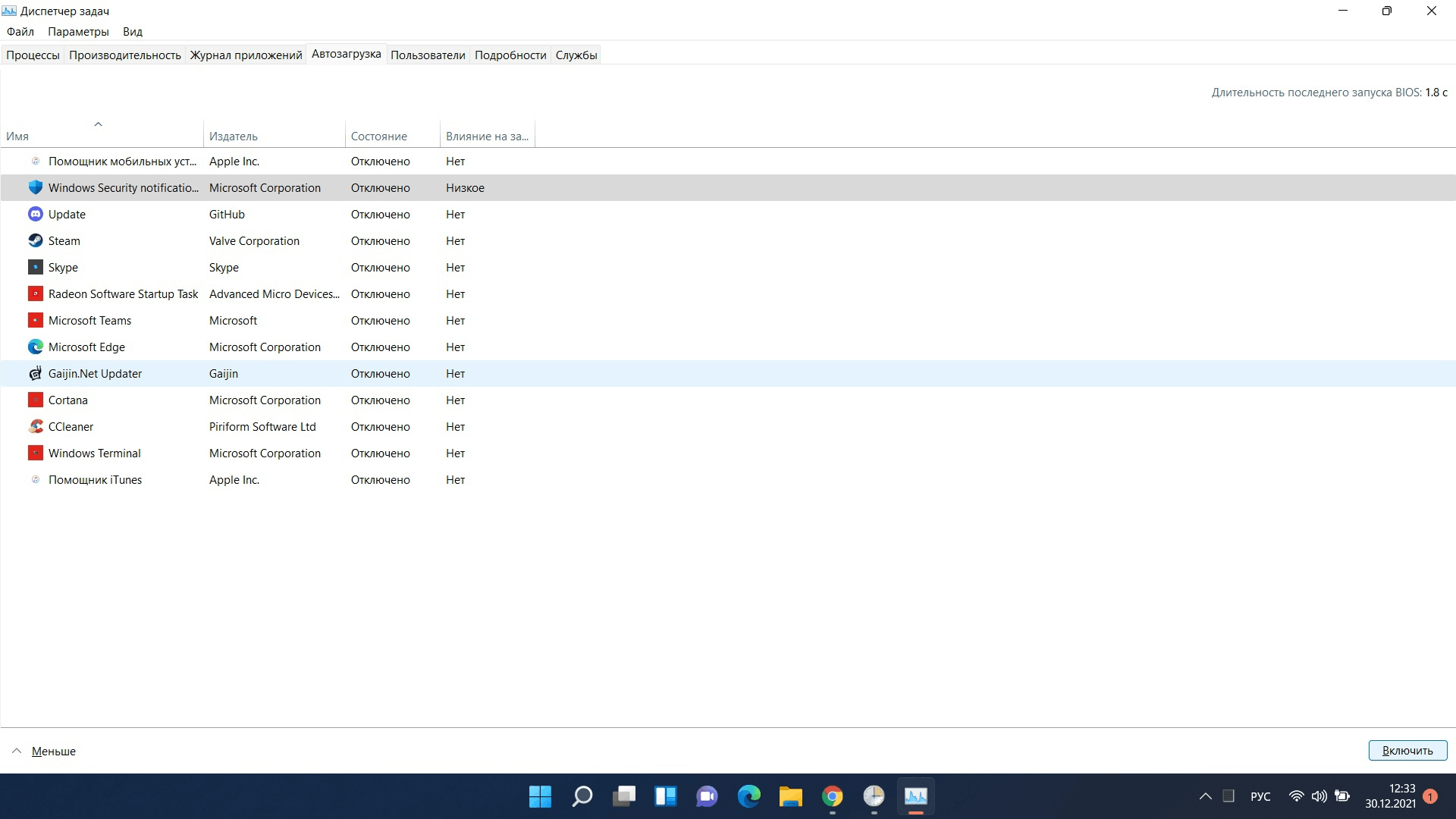The height and width of the screenshot is (819, 1456).
Task: Click the Windows Security shield icon
Action: tap(36, 187)
